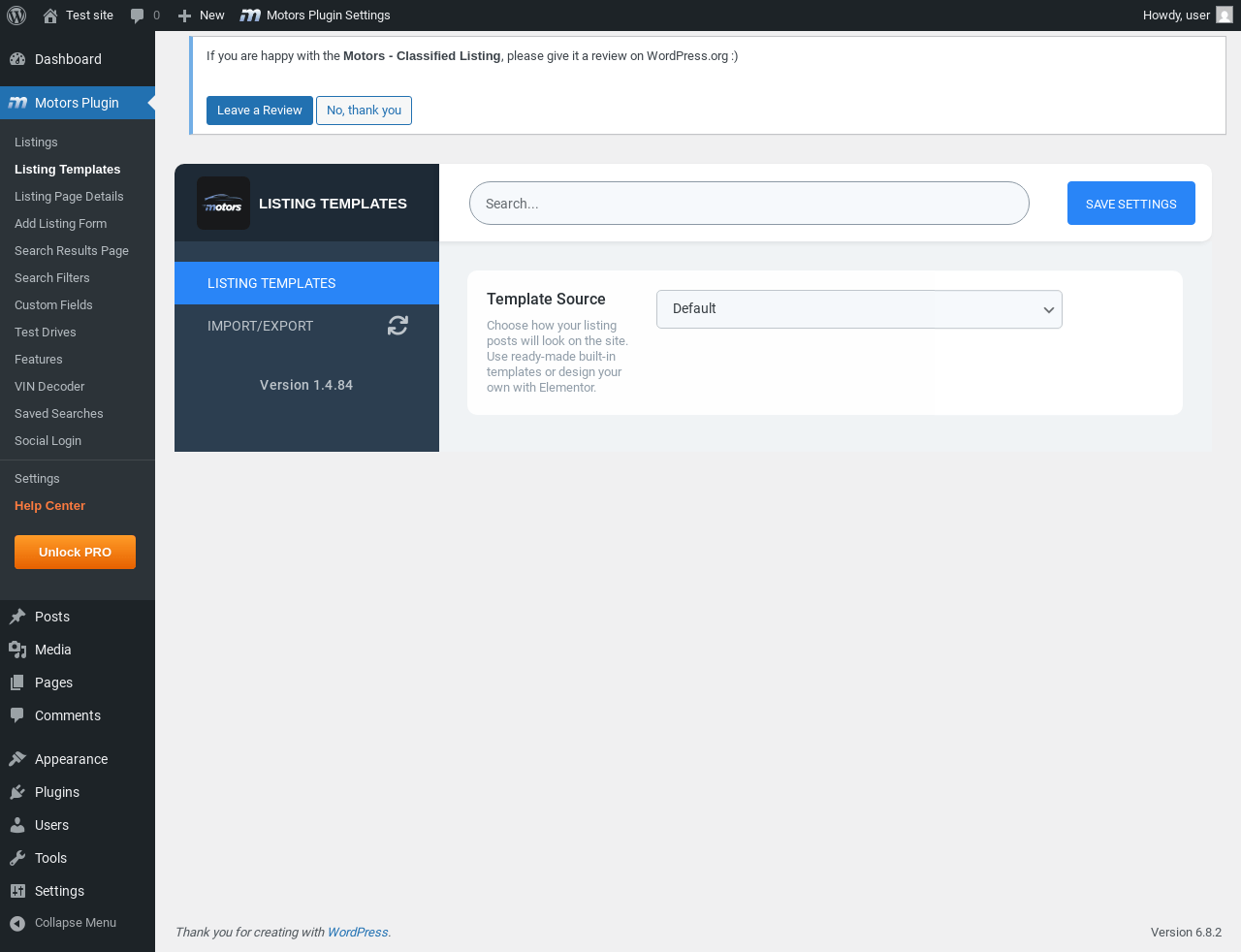Click the Media icon in sidebar
The image size is (1241, 952).
click(x=17, y=650)
